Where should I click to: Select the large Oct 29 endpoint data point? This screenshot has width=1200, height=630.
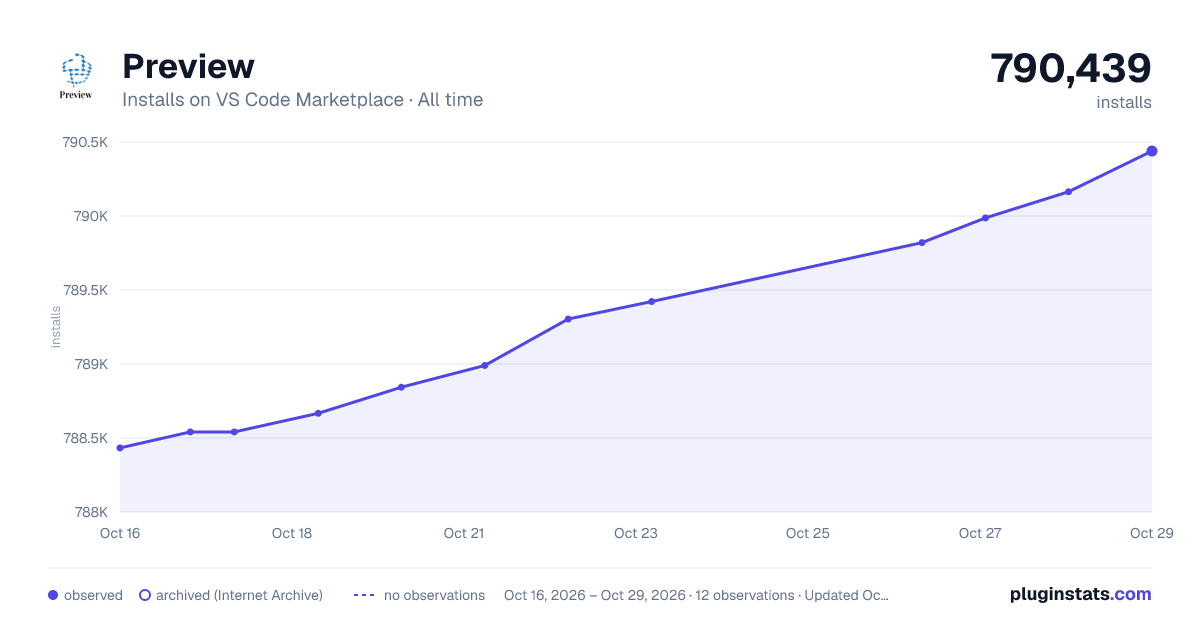(x=1152, y=151)
